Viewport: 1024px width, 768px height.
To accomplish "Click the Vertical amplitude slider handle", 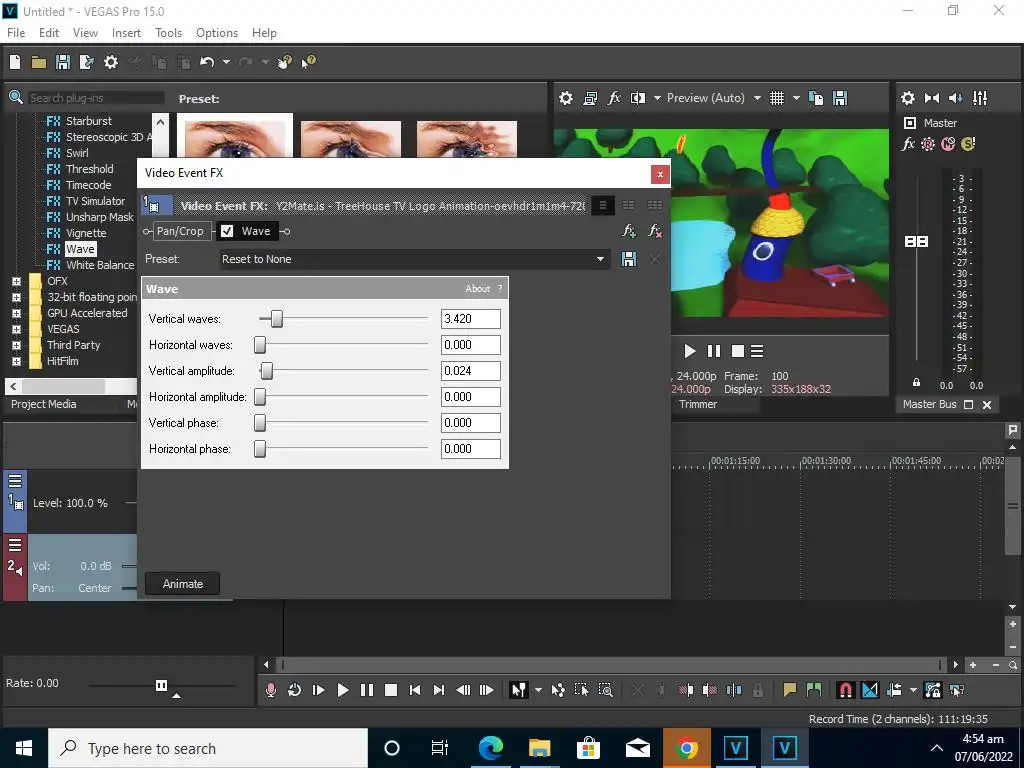I will coord(266,371).
